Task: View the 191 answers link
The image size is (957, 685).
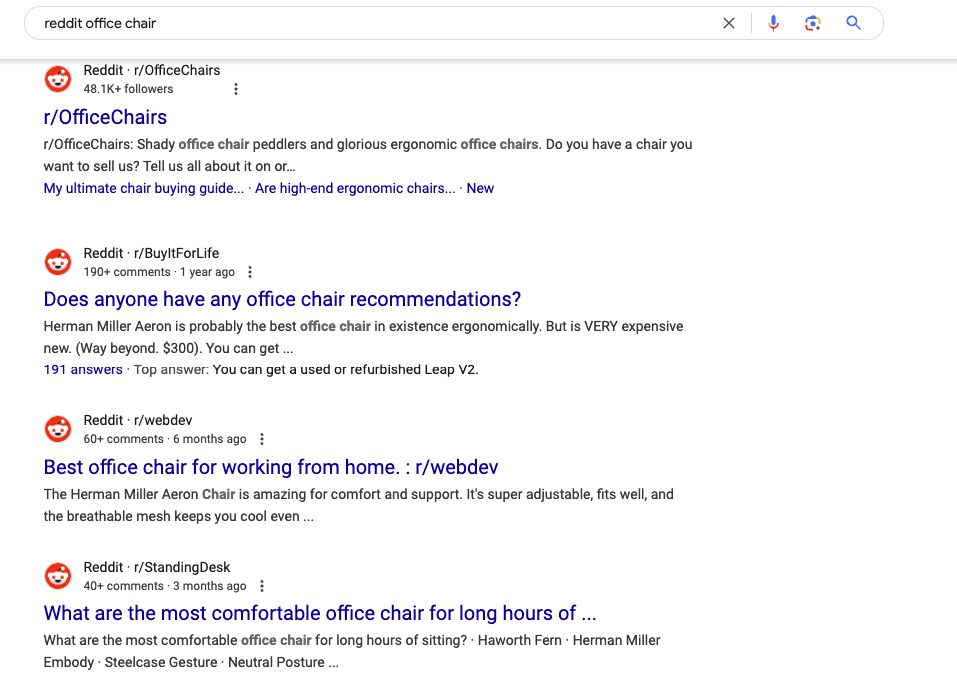Action: click(83, 369)
